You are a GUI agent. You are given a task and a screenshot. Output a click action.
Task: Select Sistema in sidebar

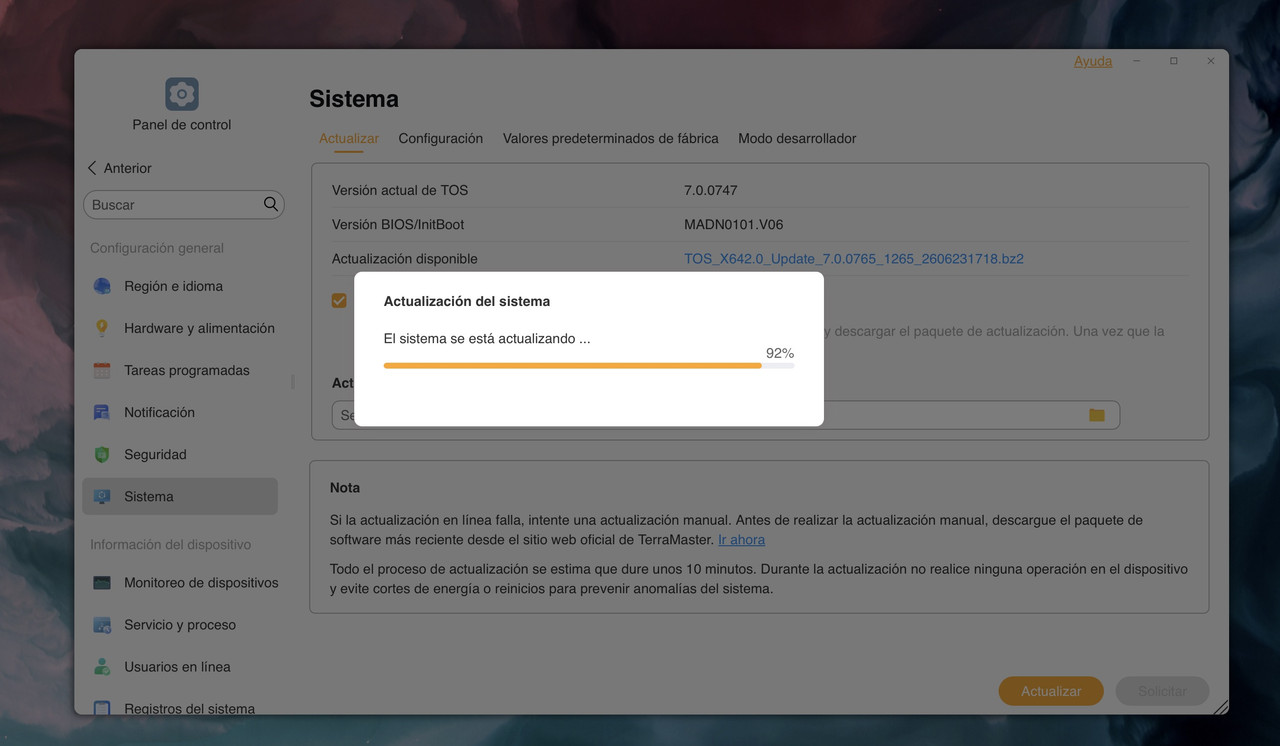tap(180, 496)
